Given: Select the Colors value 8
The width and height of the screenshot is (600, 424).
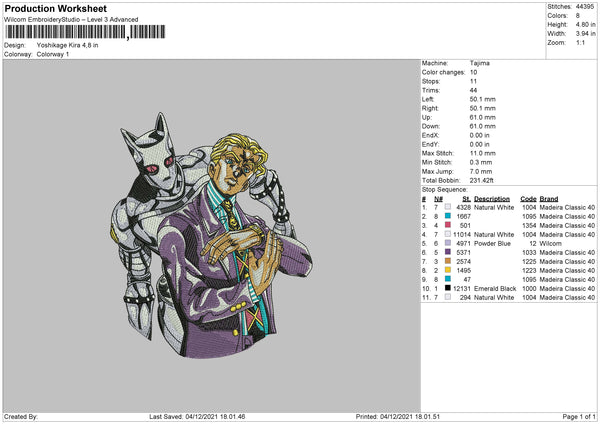Looking at the screenshot, I should (x=577, y=16).
